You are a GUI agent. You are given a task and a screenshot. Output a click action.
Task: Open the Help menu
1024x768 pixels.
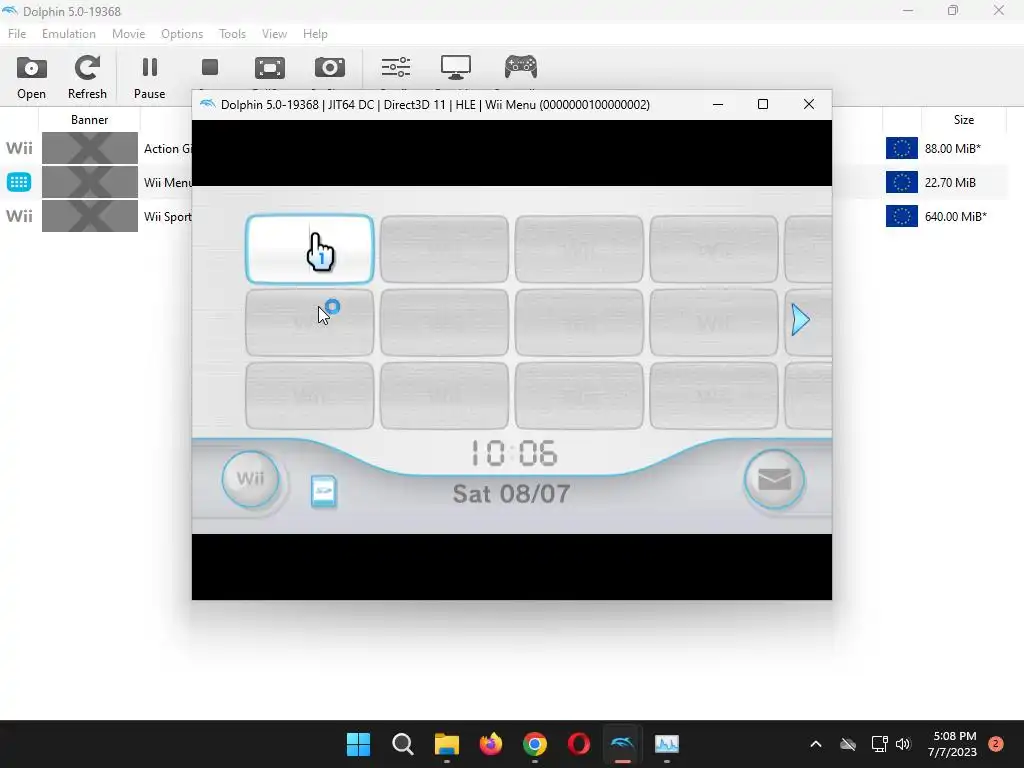click(315, 34)
